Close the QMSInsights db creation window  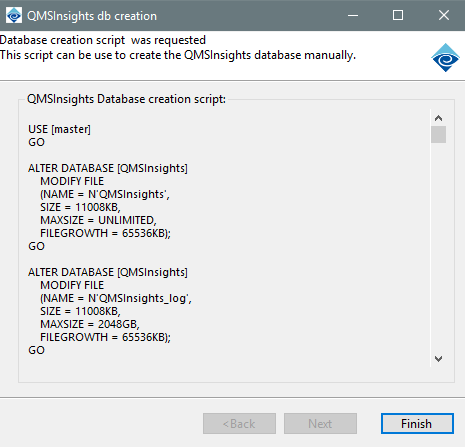(x=444, y=15)
